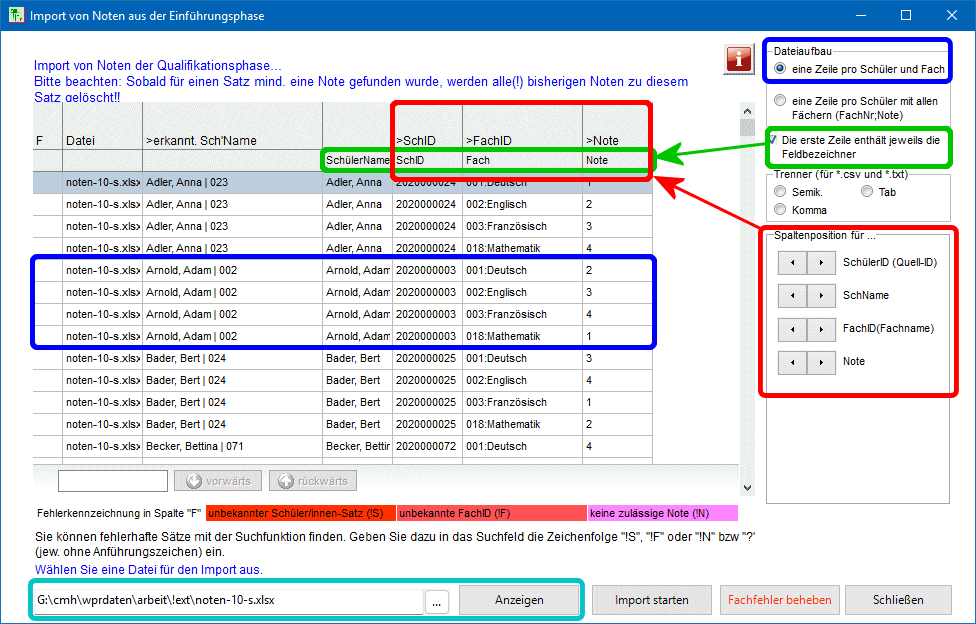Image resolution: width=976 pixels, height=624 pixels.
Task: Select the Arnold, Adam 001:Deutsch row
Action: tap(342, 270)
